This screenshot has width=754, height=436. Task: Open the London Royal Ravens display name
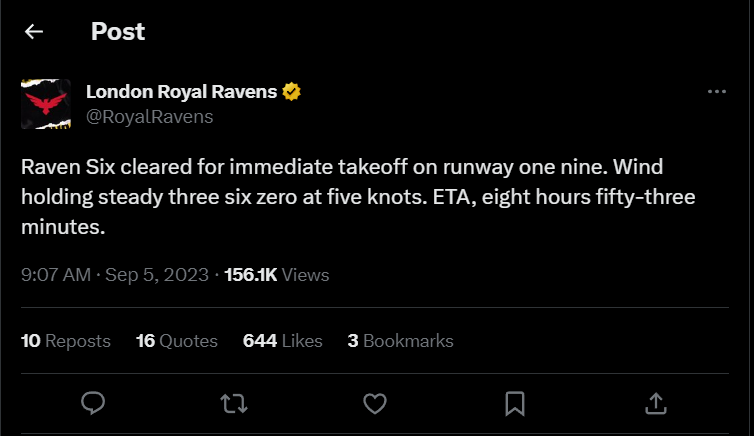[183, 92]
